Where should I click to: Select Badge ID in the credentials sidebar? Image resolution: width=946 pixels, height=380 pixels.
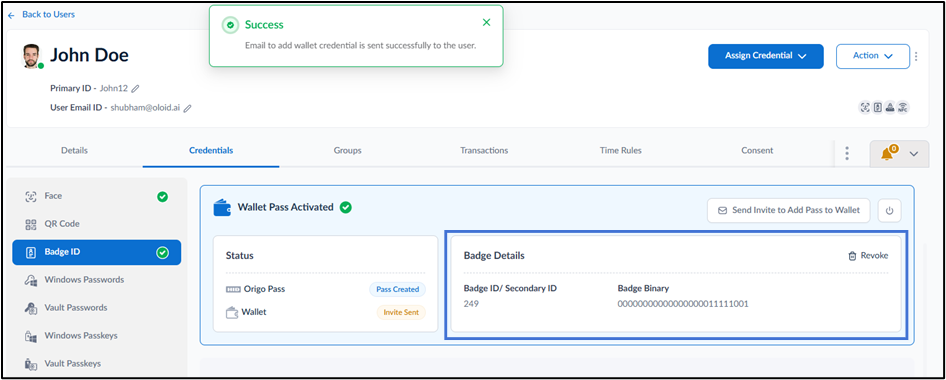[97, 253]
